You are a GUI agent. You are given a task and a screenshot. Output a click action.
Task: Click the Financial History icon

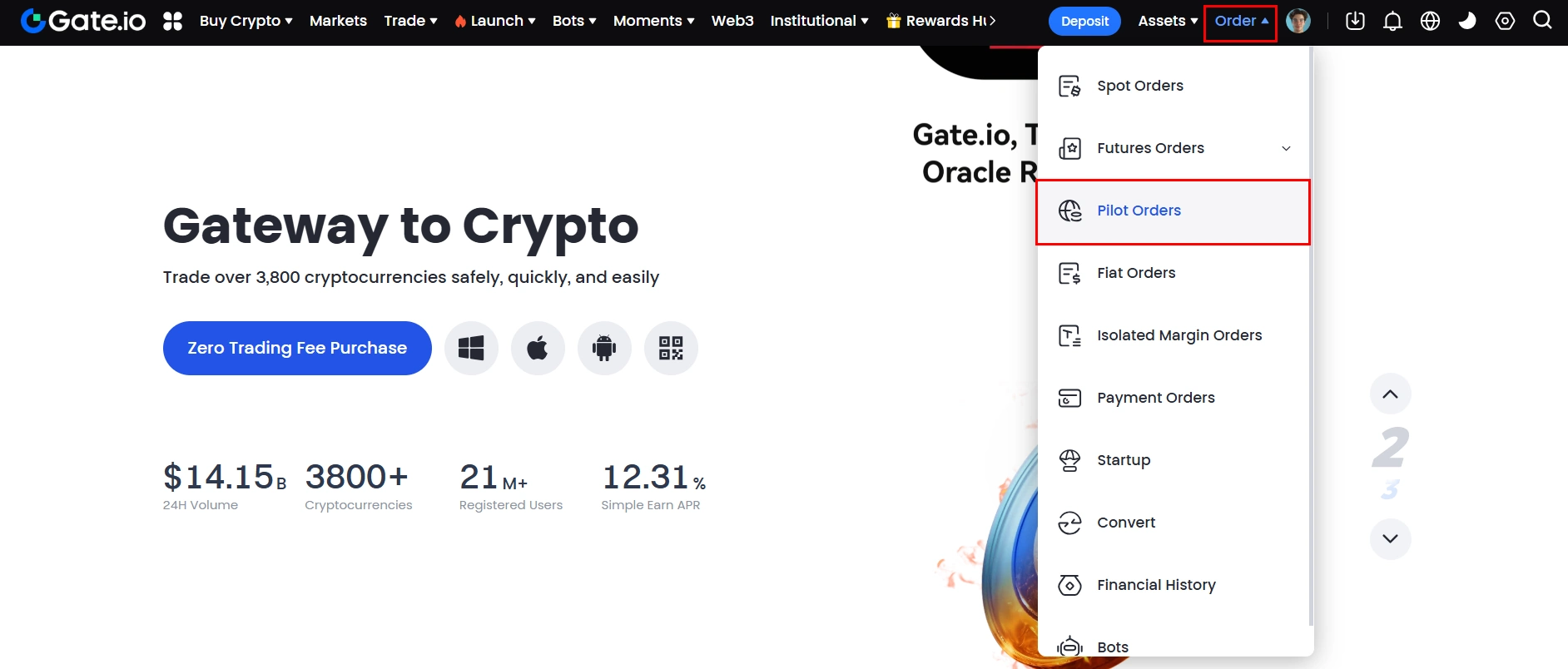pos(1069,585)
